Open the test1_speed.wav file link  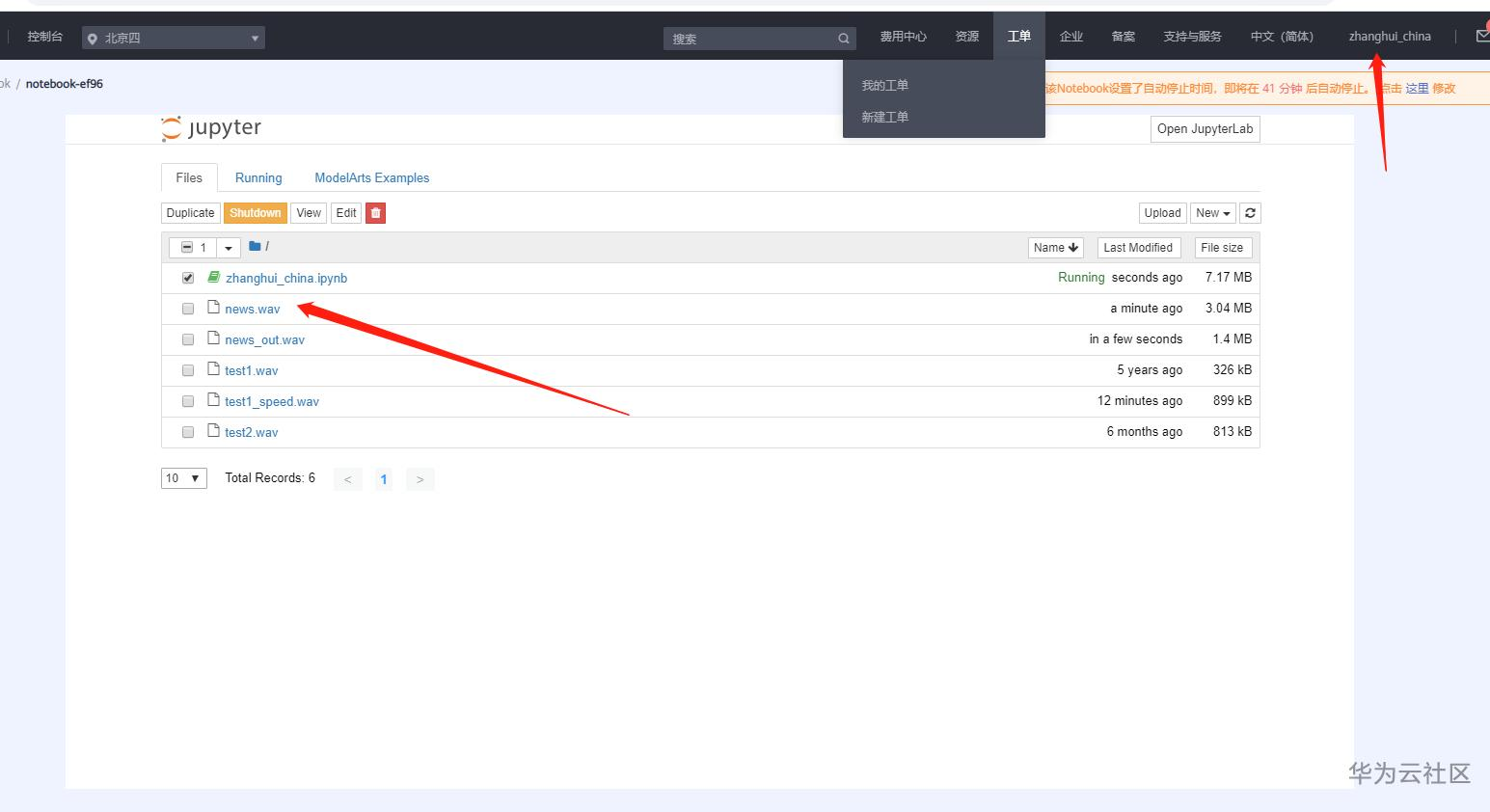pyautogui.click(x=272, y=402)
